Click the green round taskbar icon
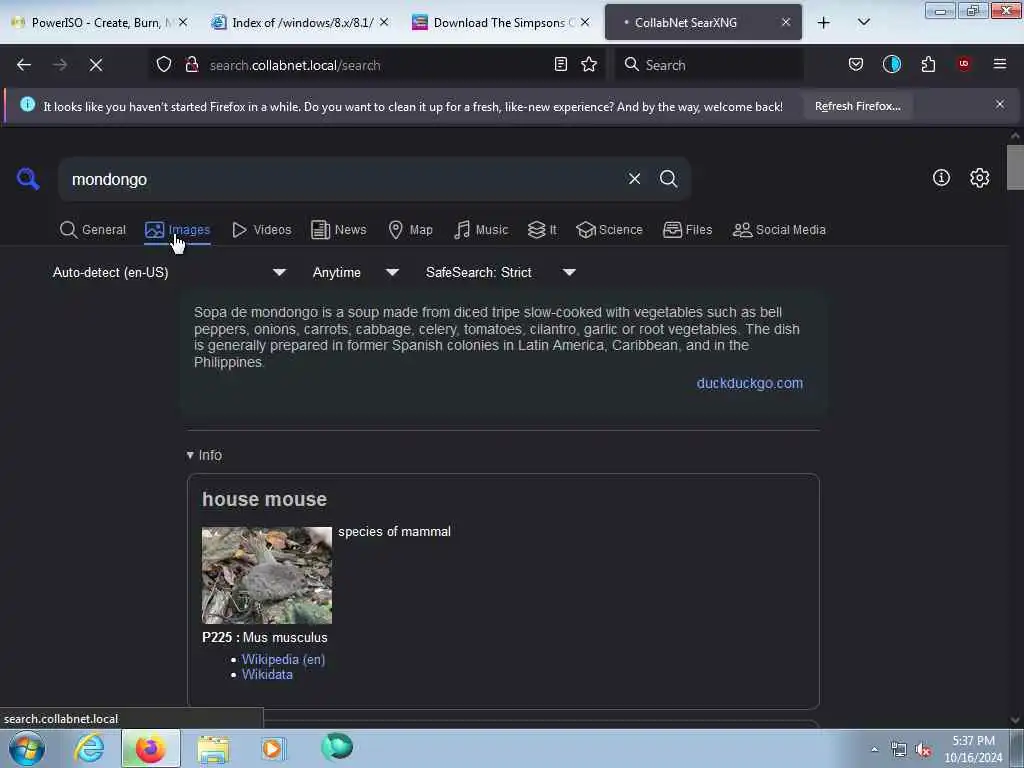Image resolution: width=1024 pixels, height=768 pixels. 337,747
